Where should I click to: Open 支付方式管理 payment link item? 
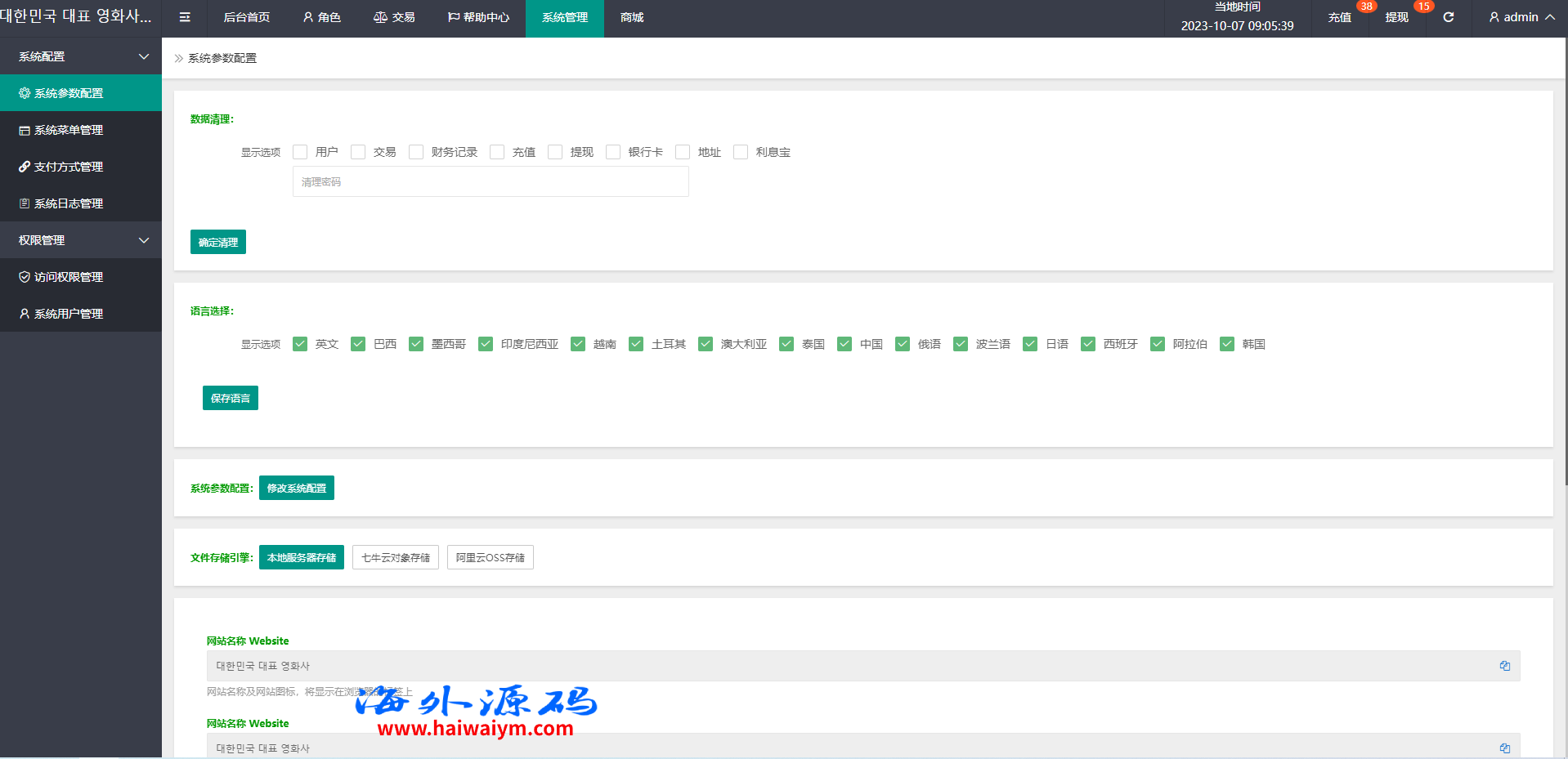pos(69,167)
